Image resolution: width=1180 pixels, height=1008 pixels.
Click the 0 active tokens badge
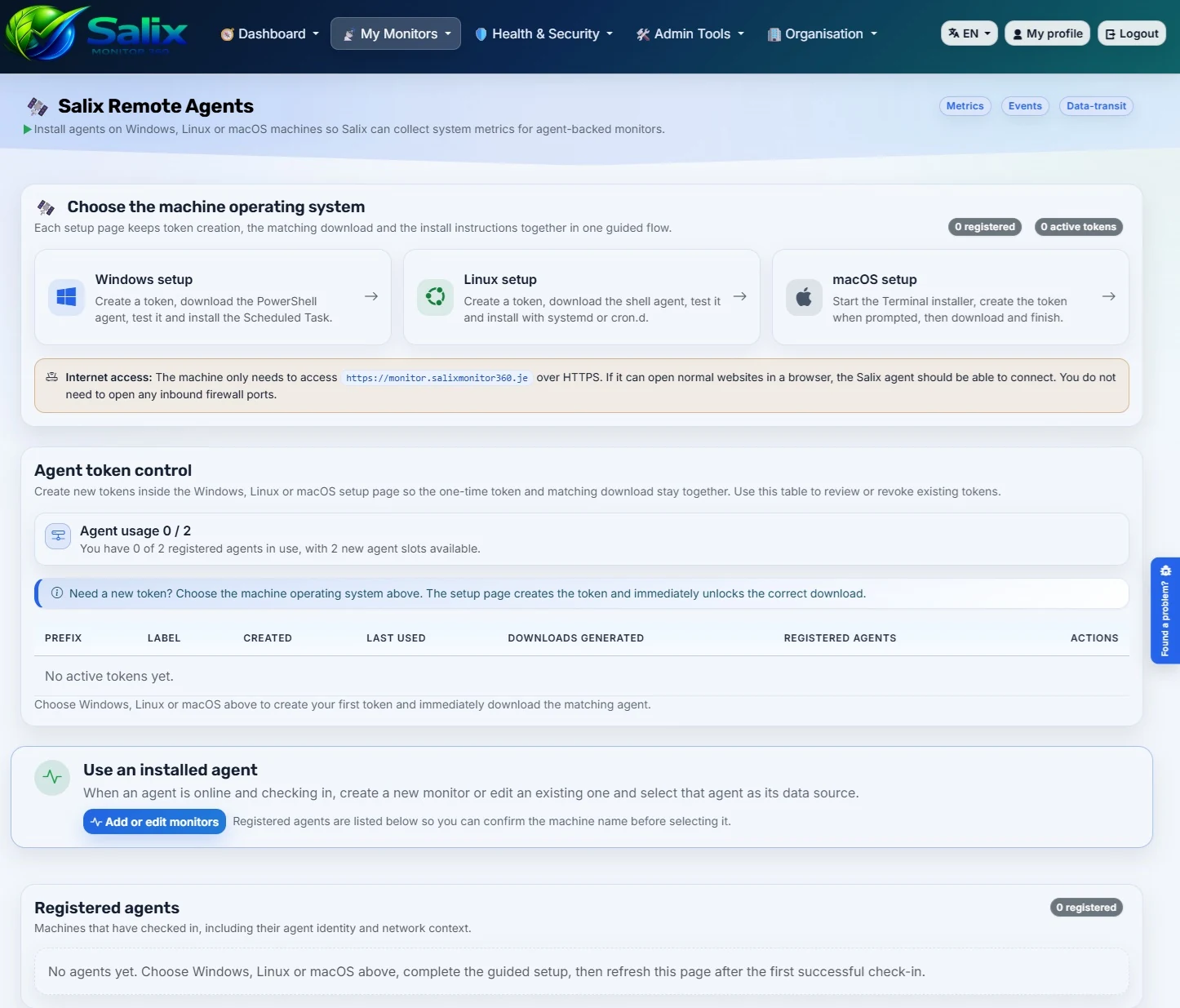tap(1078, 227)
